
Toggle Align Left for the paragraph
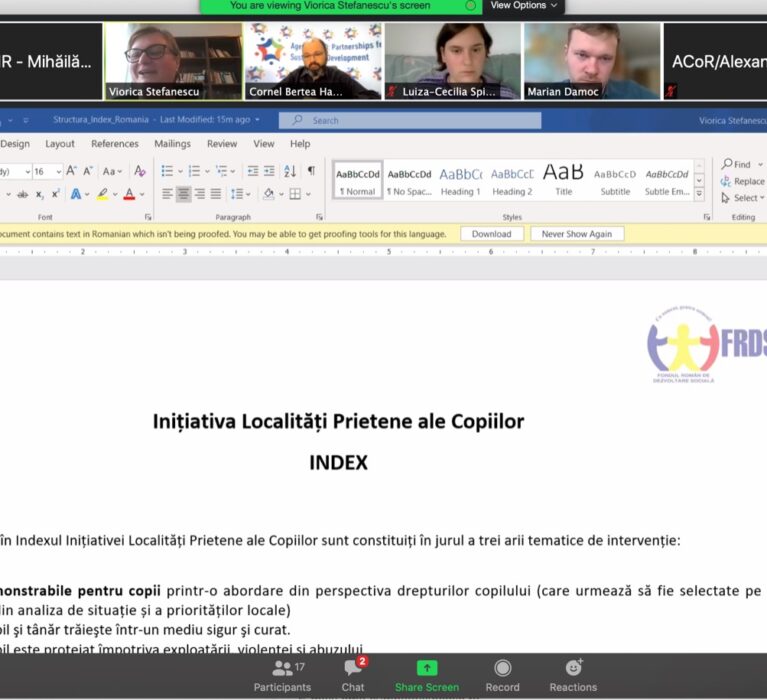tap(167, 194)
